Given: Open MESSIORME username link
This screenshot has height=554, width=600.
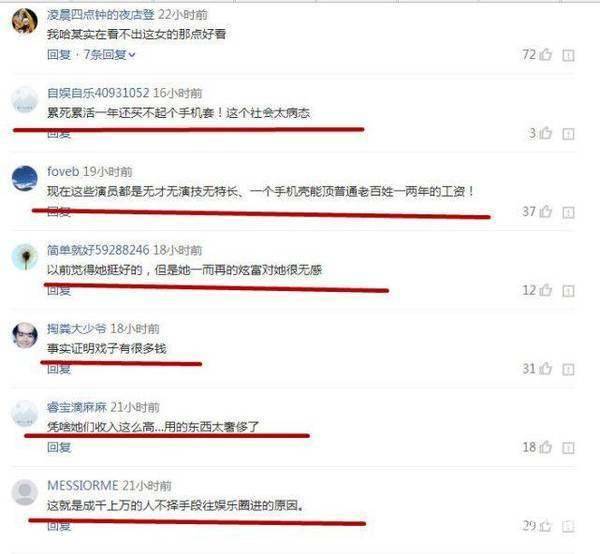Looking at the screenshot, I should click(82, 486).
